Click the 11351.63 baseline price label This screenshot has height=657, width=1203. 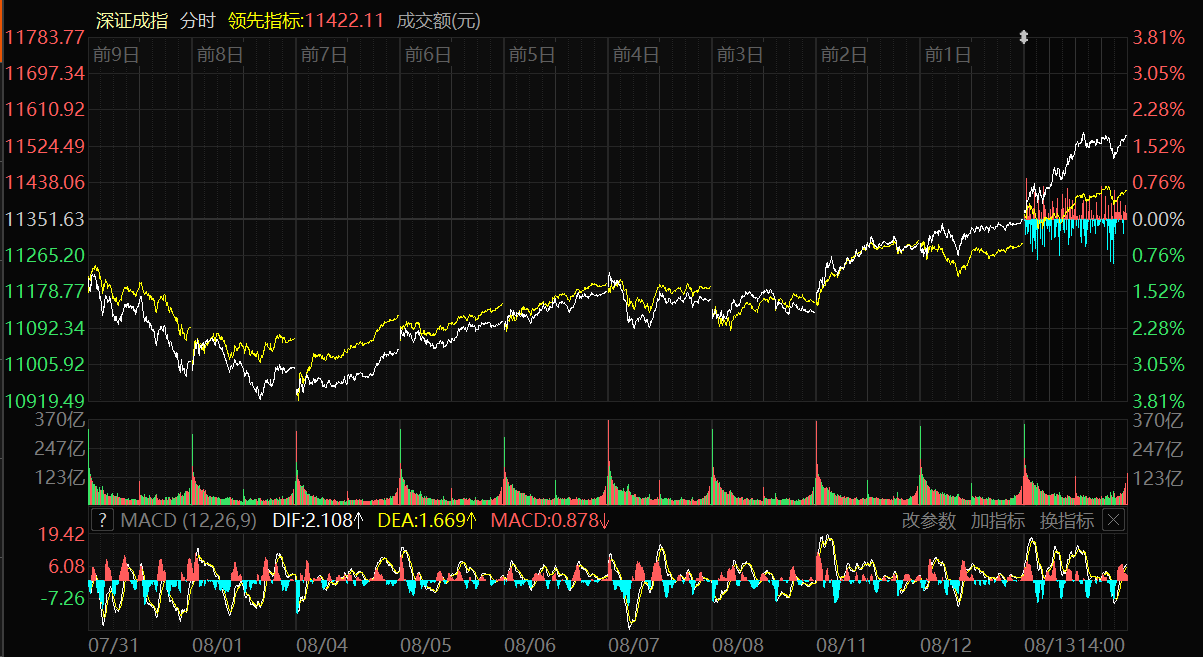tap(45, 219)
